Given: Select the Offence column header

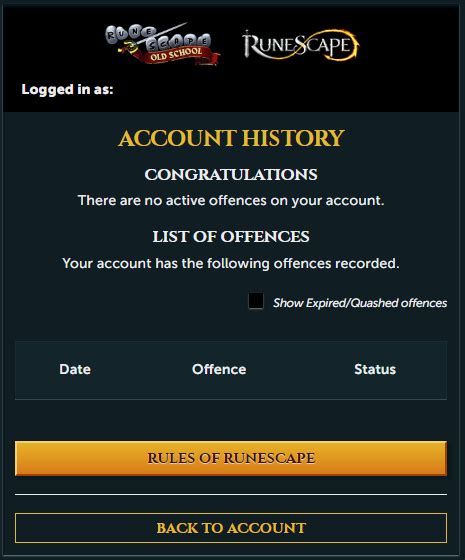Looking at the screenshot, I should [219, 369].
